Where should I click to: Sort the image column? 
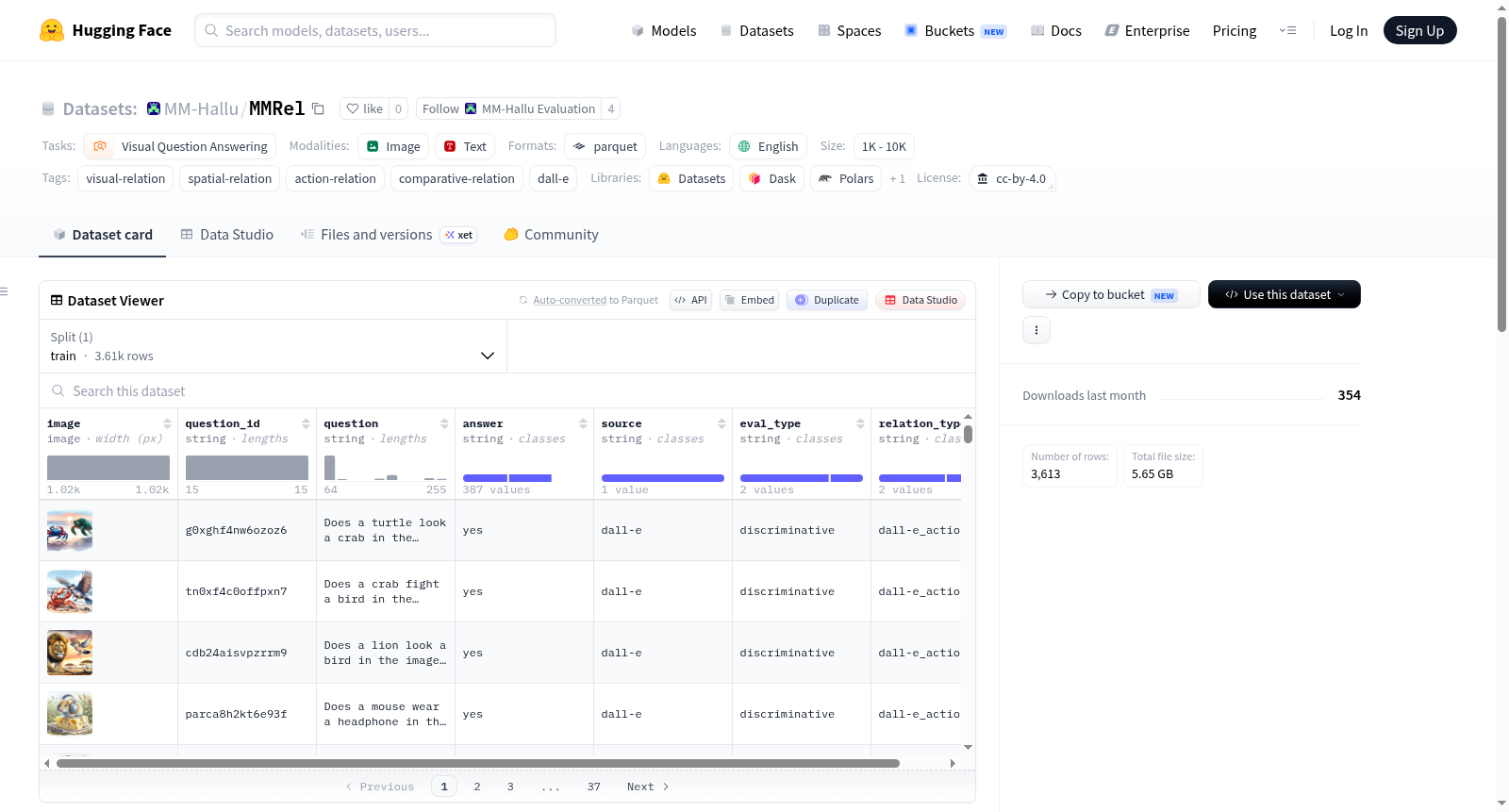pos(167,423)
